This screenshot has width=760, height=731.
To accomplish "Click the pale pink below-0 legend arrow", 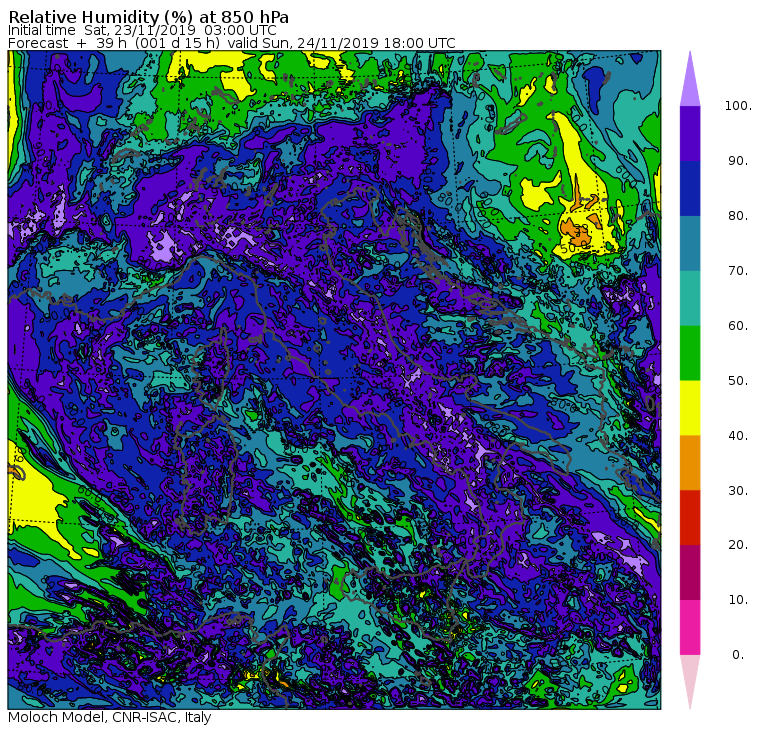I will pos(690,679).
